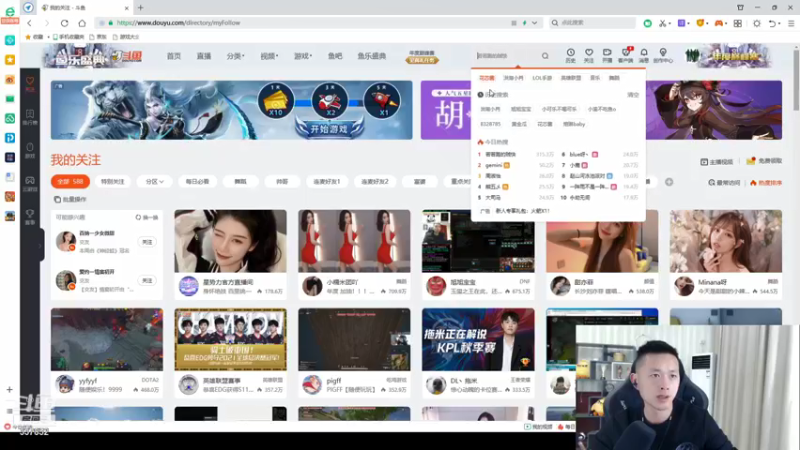Select the 每日必看 filter tab

(x=197, y=182)
